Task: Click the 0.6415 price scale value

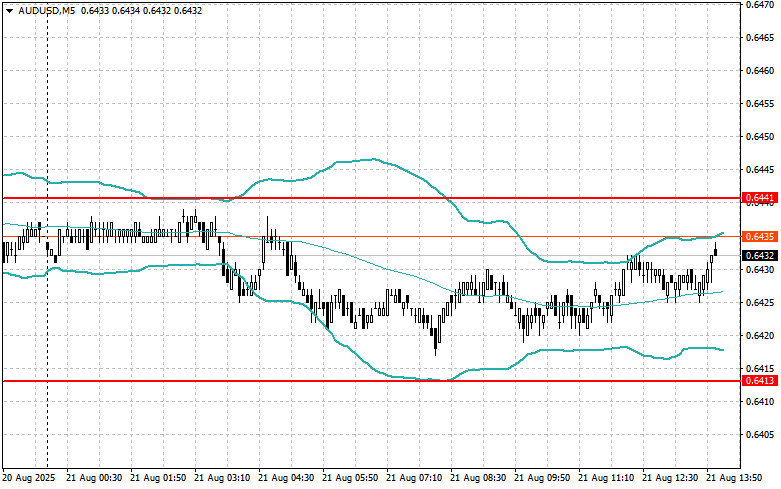Action: (760, 368)
